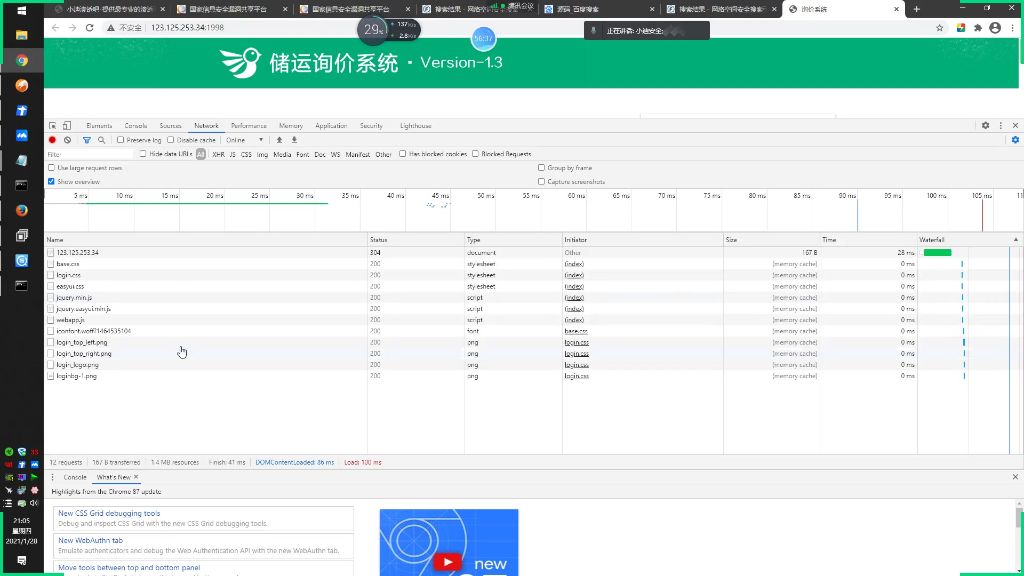The height and width of the screenshot is (576, 1024).
Task: Open Firefox from the taskbar
Action: tap(22, 210)
